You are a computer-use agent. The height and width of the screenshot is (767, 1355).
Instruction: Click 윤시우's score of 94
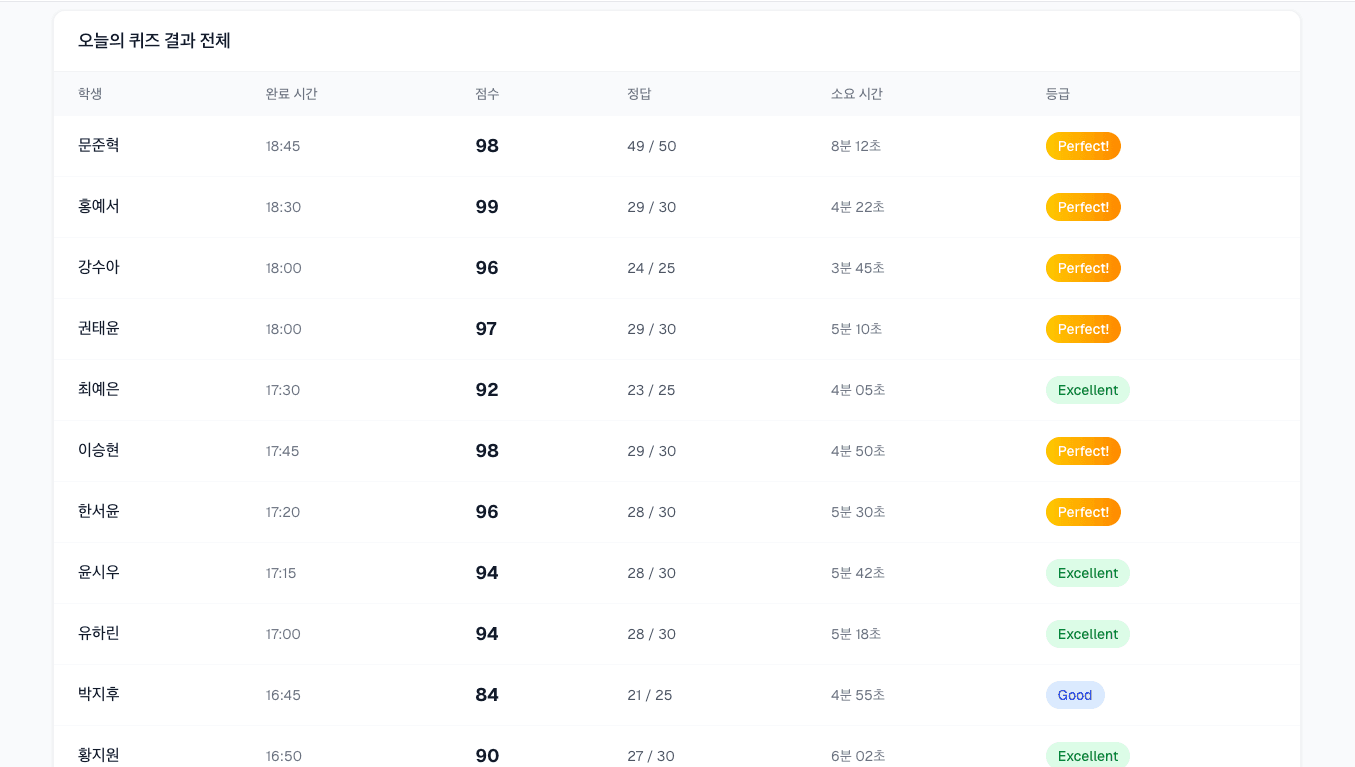coord(487,573)
